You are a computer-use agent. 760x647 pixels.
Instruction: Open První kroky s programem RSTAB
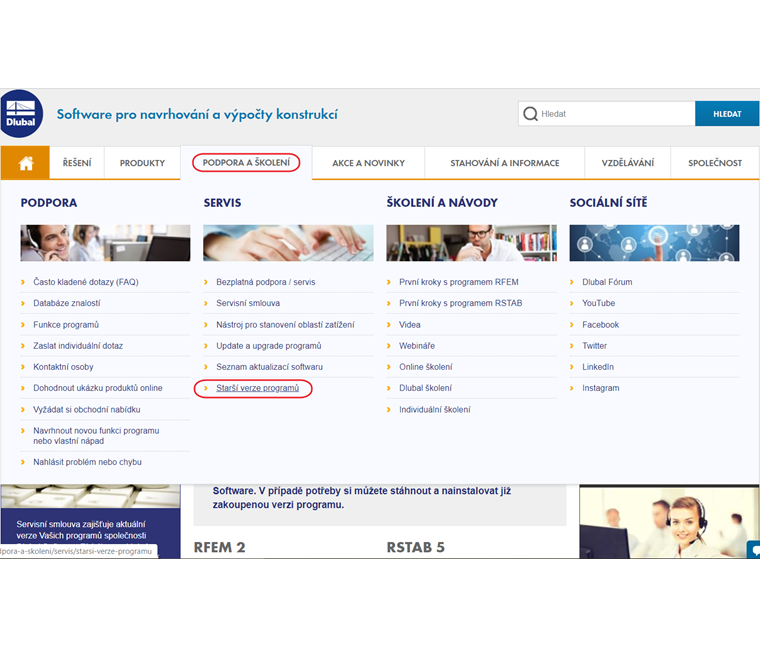(x=460, y=303)
